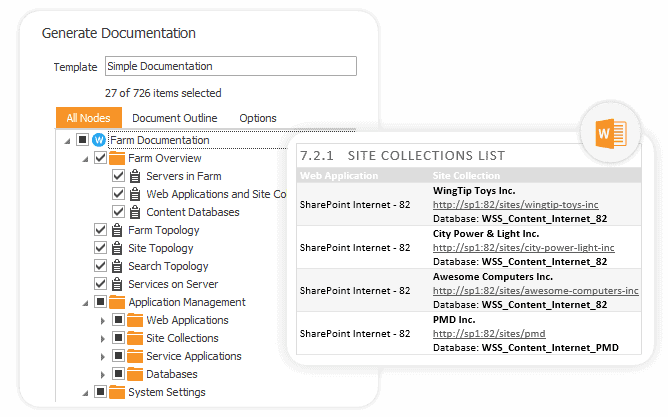Uncheck the Services on Server checkbox
Screen dimensions: 668x417
[100, 283]
